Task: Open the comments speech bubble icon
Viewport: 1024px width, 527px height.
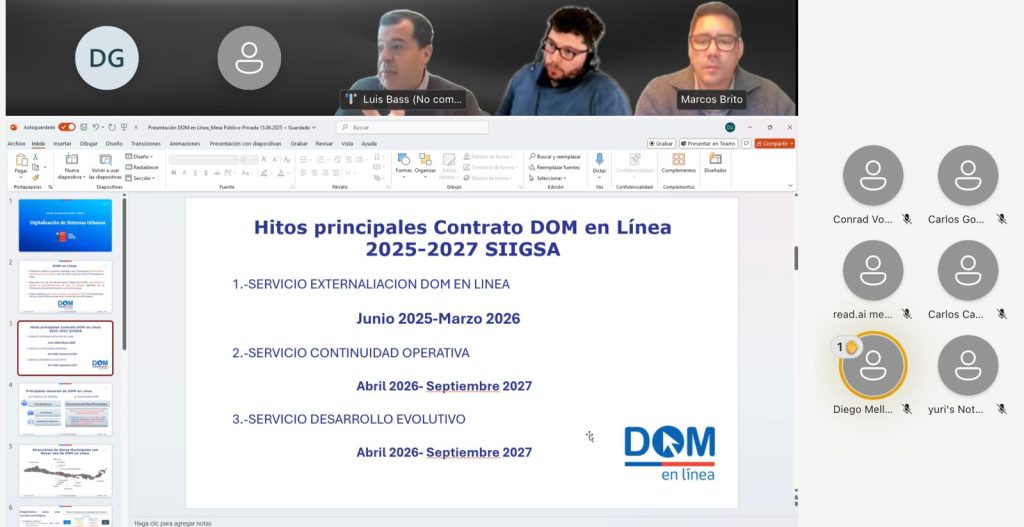Action: pos(746,144)
